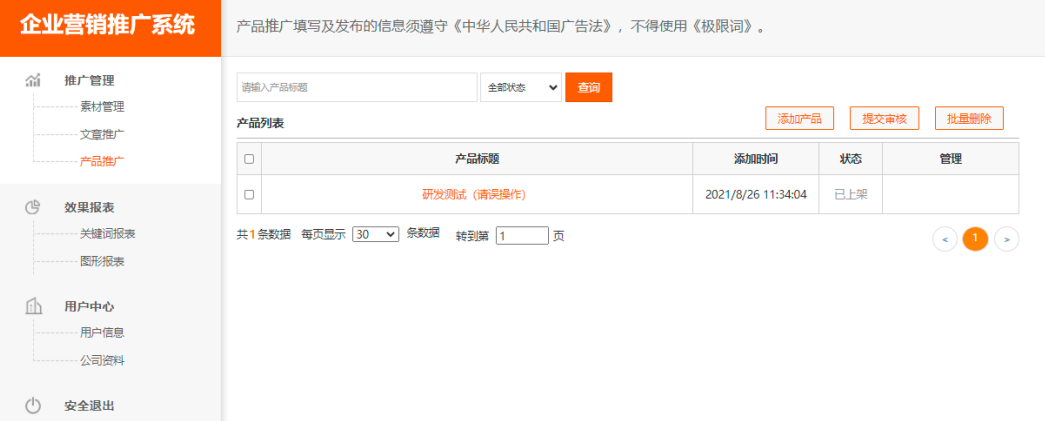The height and width of the screenshot is (421, 1045).
Task: Click the 查询 search button
Action: (x=588, y=88)
